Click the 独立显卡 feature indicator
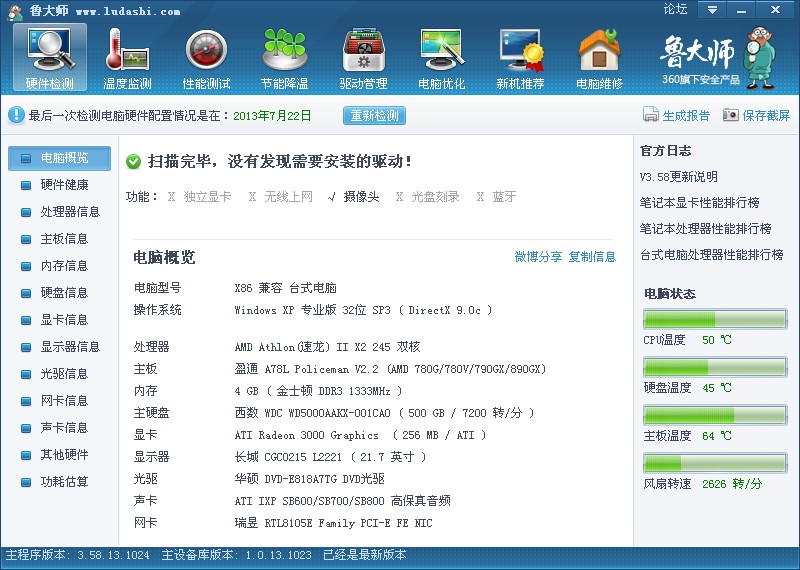Image resolution: width=800 pixels, height=570 pixels. click(x=199, y=197)
